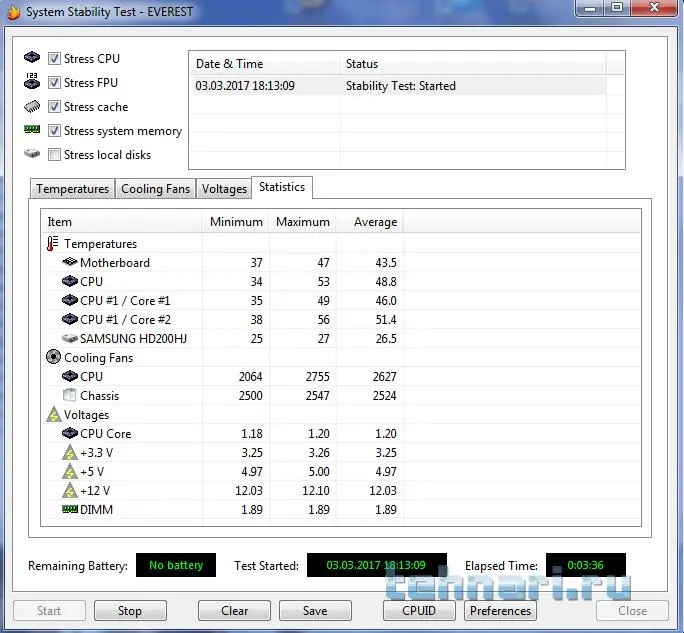The width and height of the screenshot is (684, 633).
Task: Click the chip icon on the CPU temperature row
Action: 70,281
